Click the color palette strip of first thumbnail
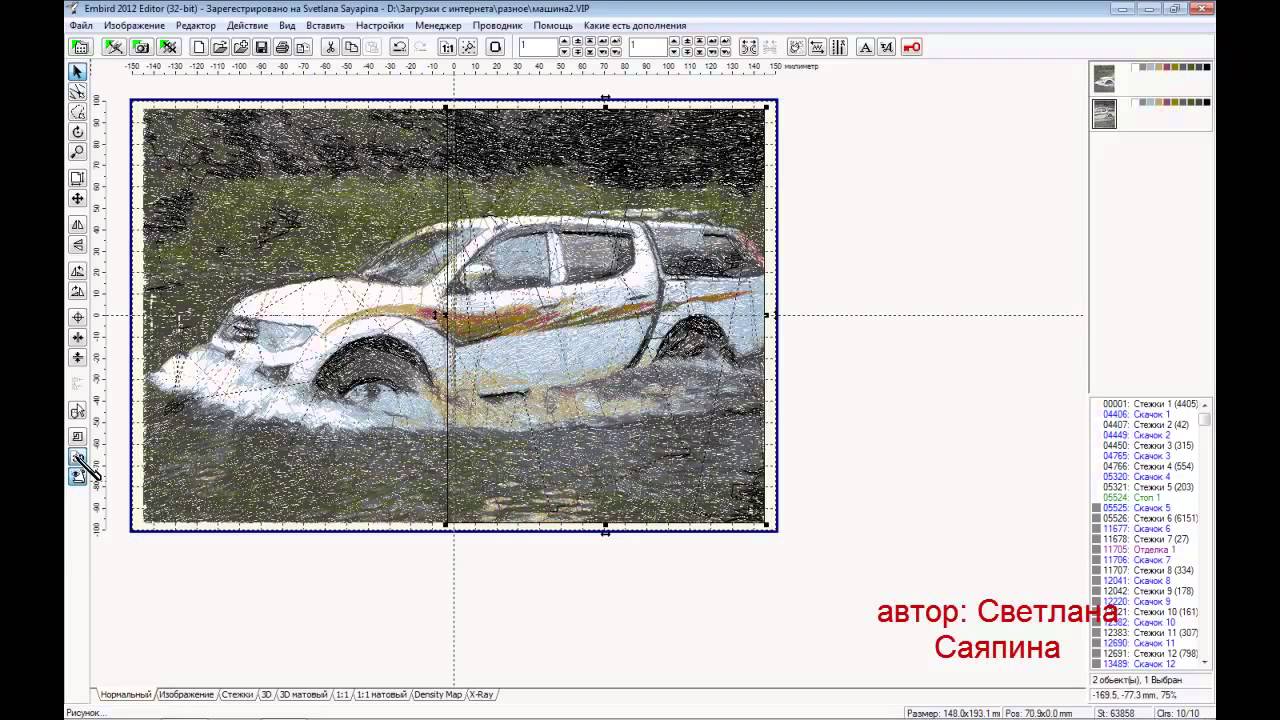 click(x=1171, y=67)
